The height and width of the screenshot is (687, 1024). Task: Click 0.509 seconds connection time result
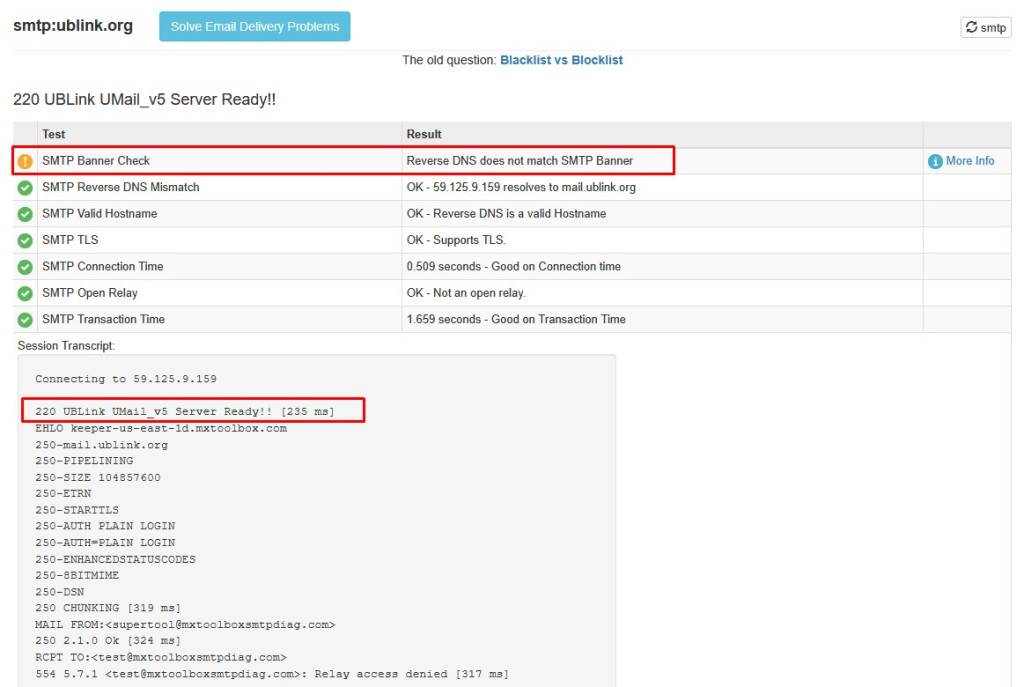point(514,266)
